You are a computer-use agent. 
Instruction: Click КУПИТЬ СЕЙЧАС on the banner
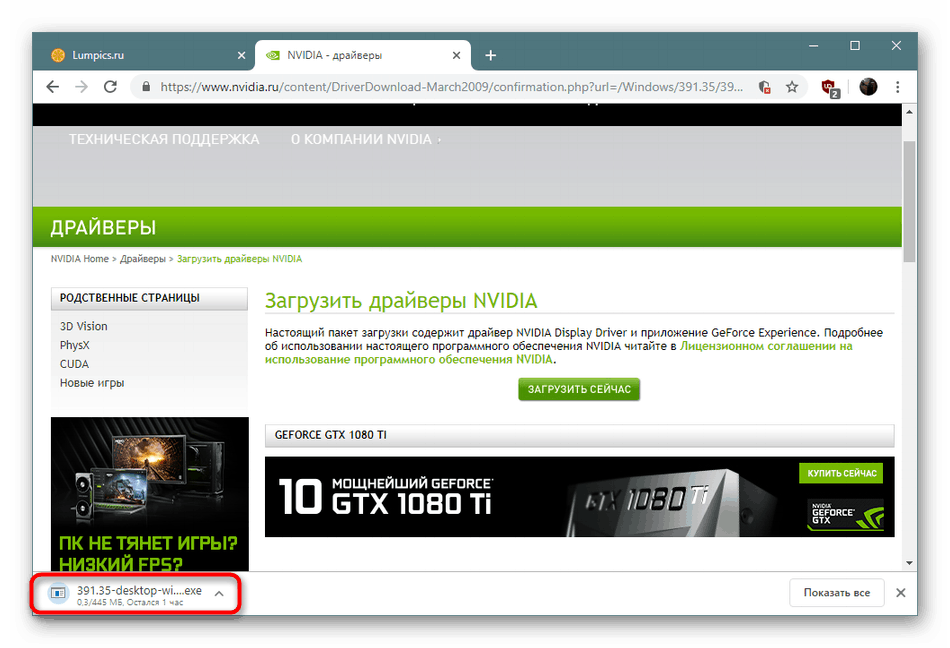click(x=841, y=474)
